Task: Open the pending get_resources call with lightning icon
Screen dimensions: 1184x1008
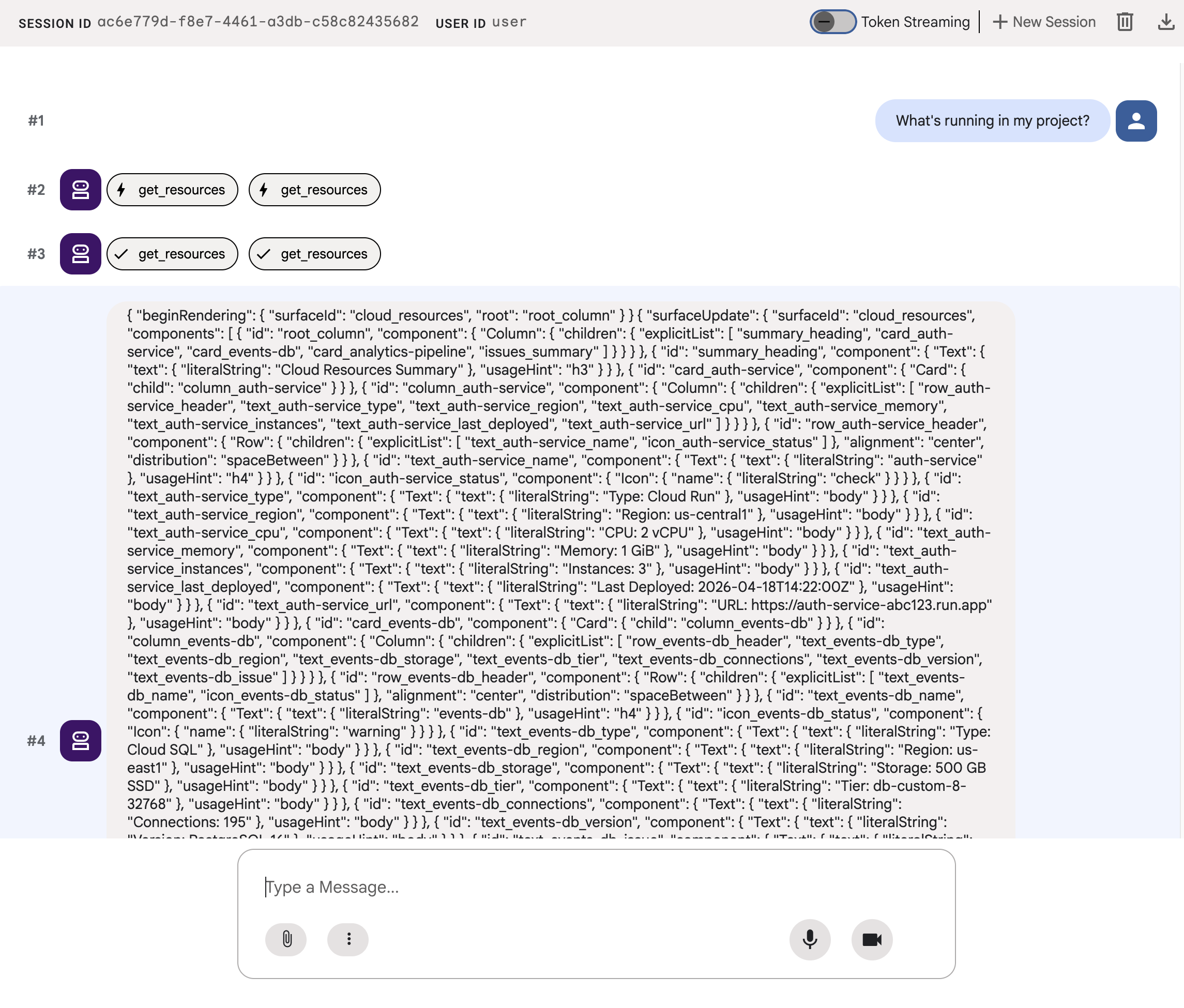Action: click(x=172, y=190)
